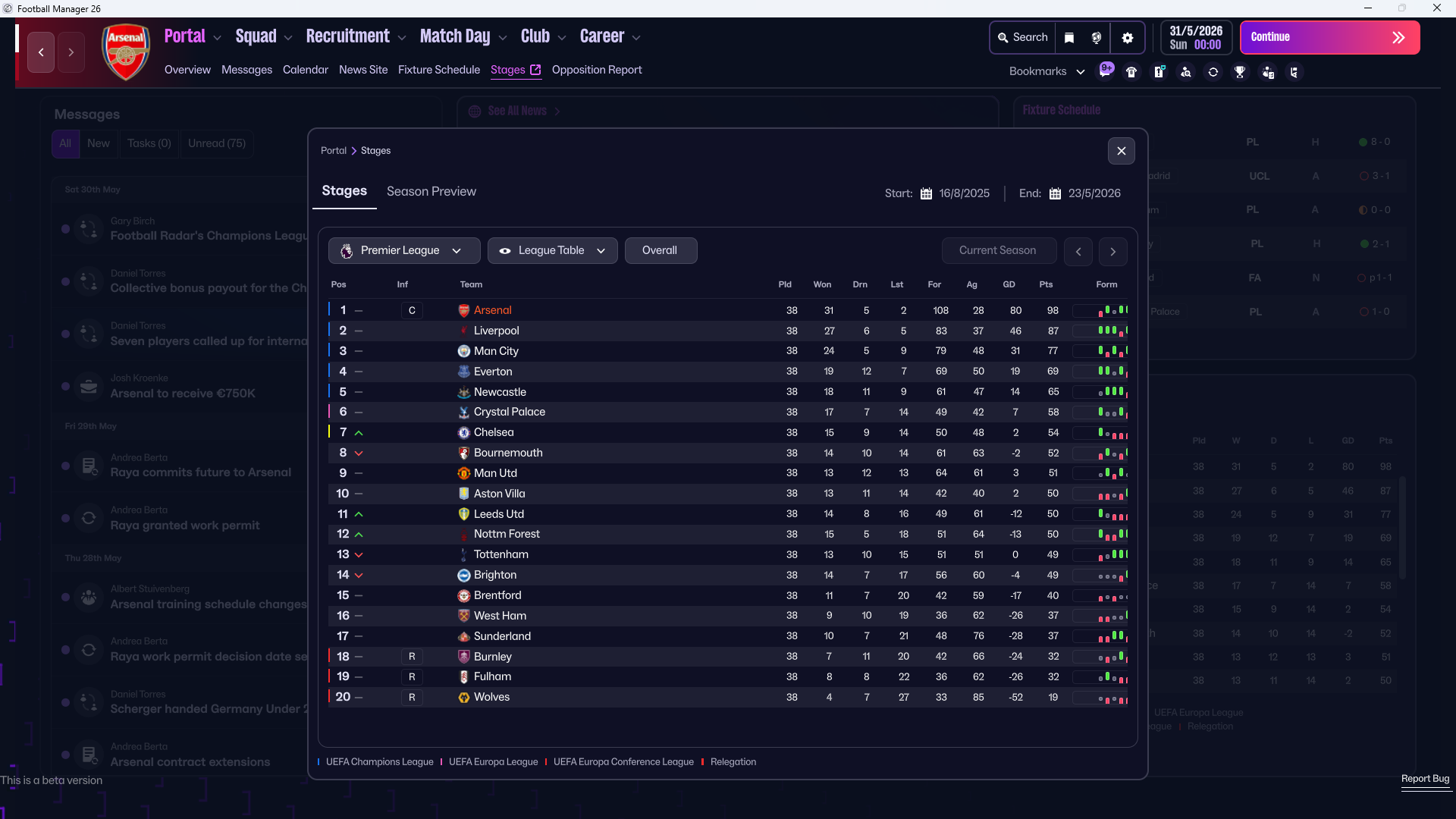Select the Unread (75) messages filter
This screenshot has height=819, width=1456.
217,143
